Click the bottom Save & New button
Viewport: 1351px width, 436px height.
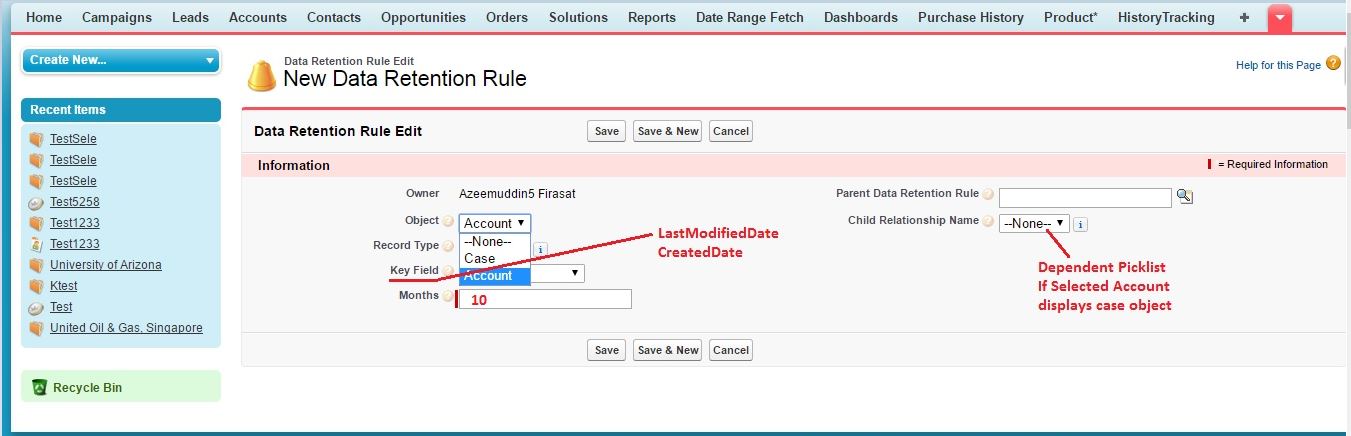(668, 350)
